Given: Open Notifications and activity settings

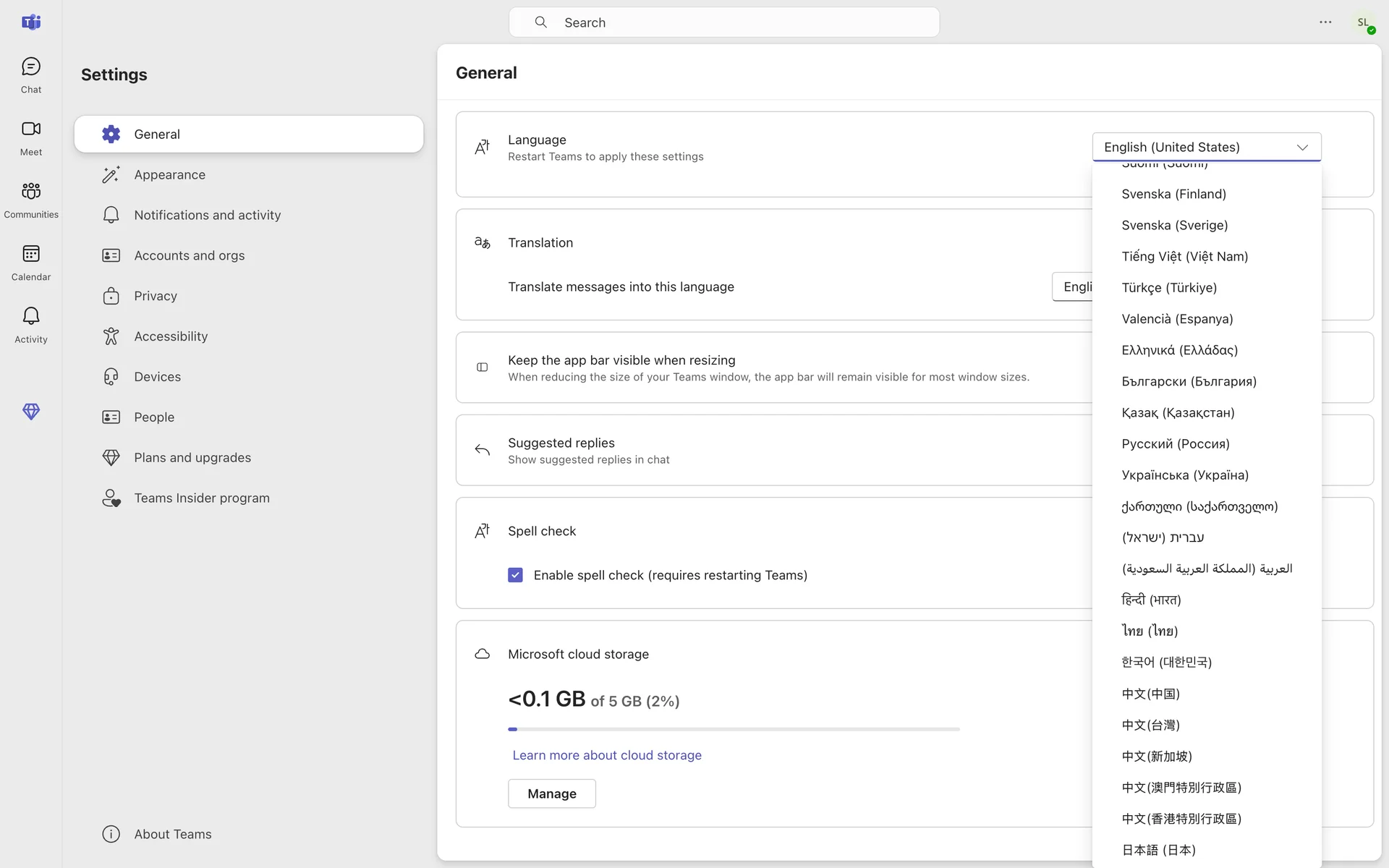Looking at the screenshot, I should [207, 216].
